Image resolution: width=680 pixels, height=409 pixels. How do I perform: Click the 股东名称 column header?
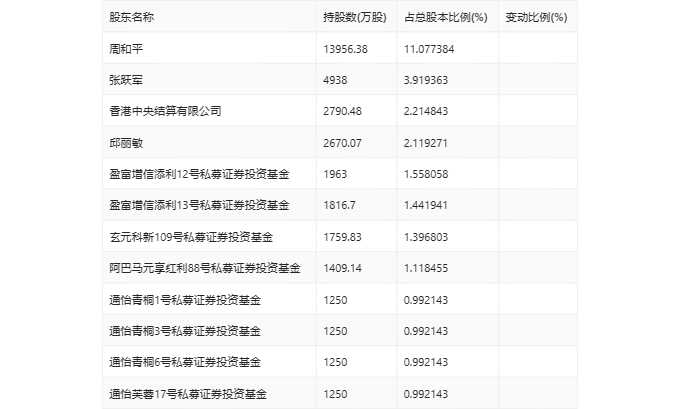click(131, 17)
